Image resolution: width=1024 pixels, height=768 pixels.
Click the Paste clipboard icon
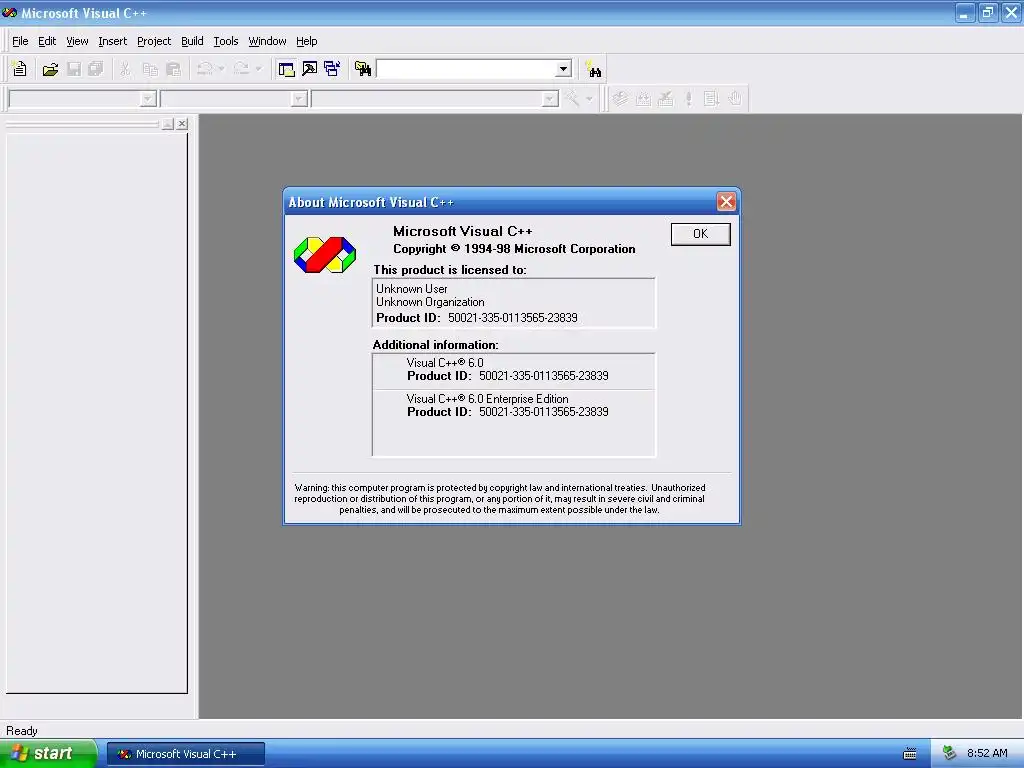point(173,69)
